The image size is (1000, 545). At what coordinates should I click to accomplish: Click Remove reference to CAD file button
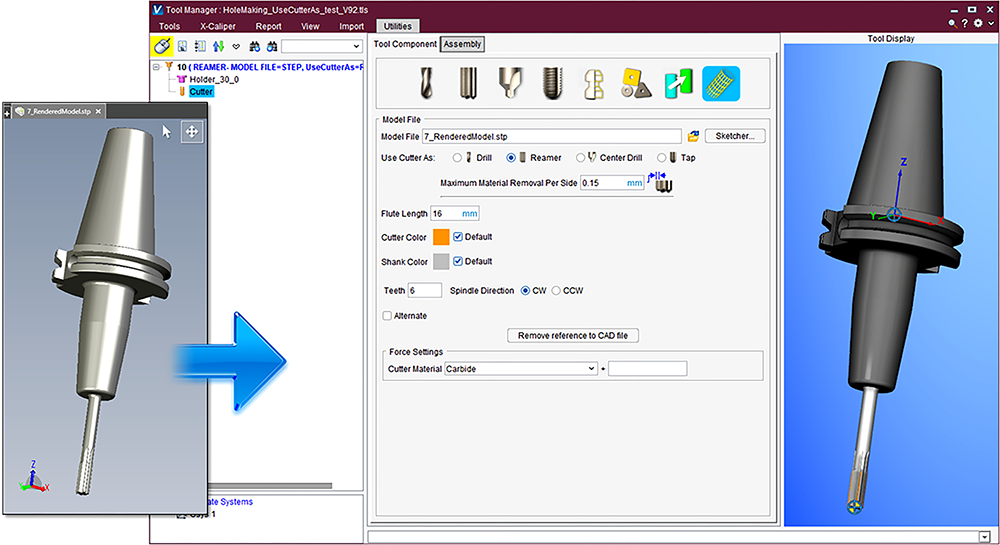573,336
